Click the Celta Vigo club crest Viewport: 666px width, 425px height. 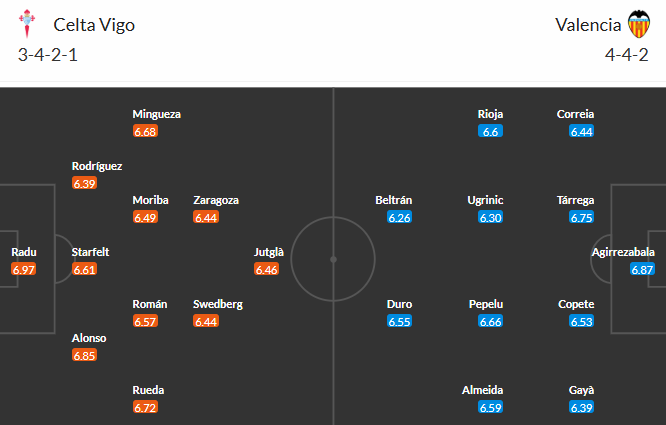tap(30, 25)
